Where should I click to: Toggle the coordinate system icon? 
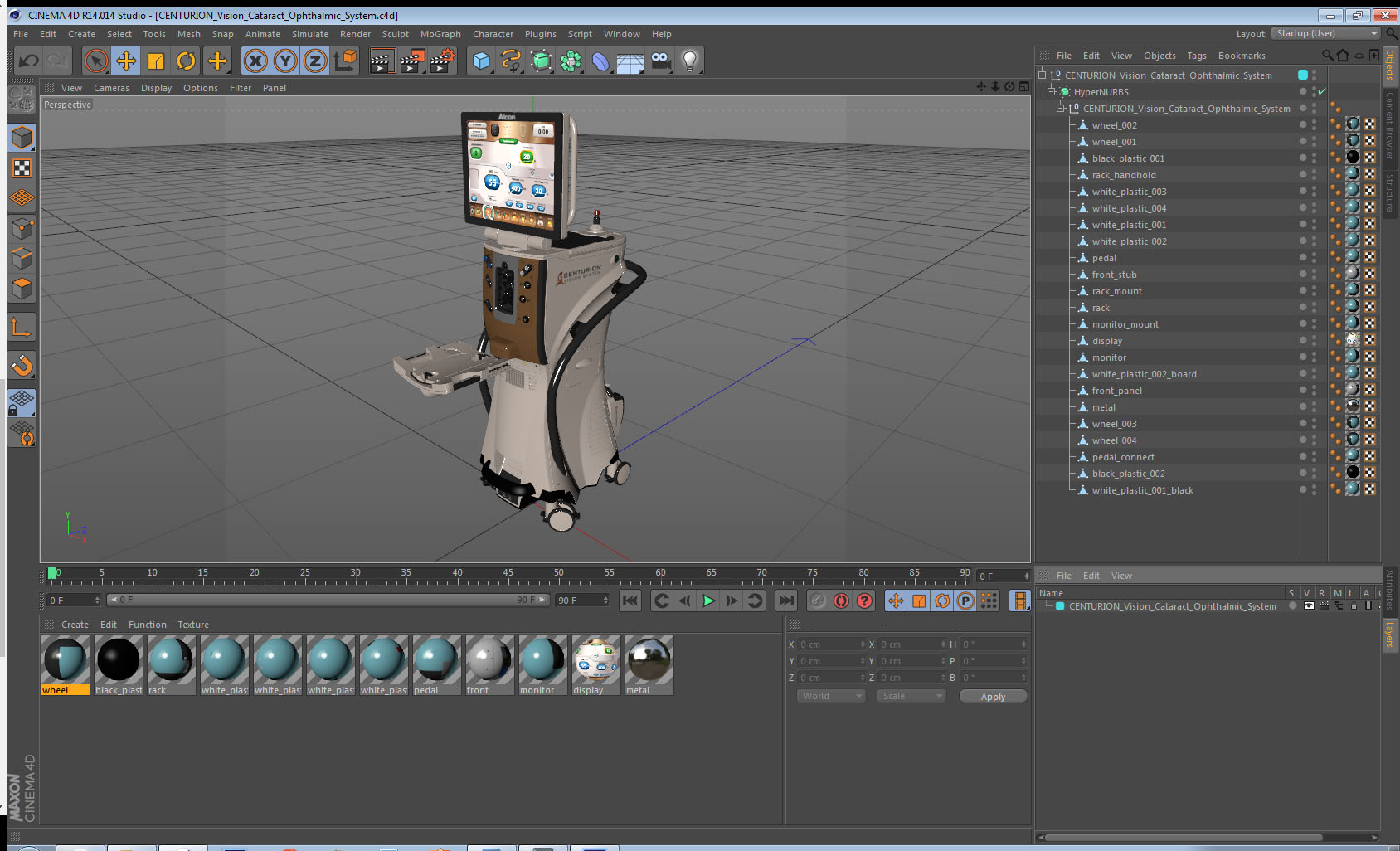click(x=345, y=61)
